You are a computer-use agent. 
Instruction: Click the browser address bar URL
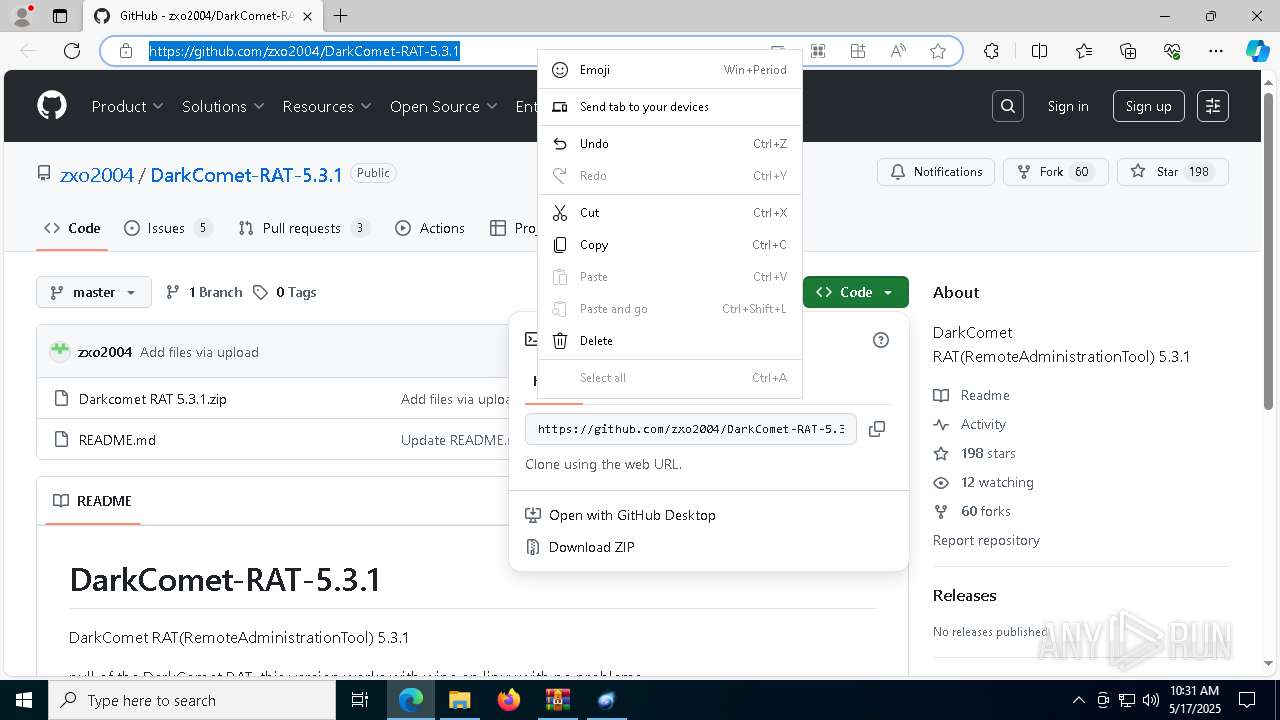[304, 51]
